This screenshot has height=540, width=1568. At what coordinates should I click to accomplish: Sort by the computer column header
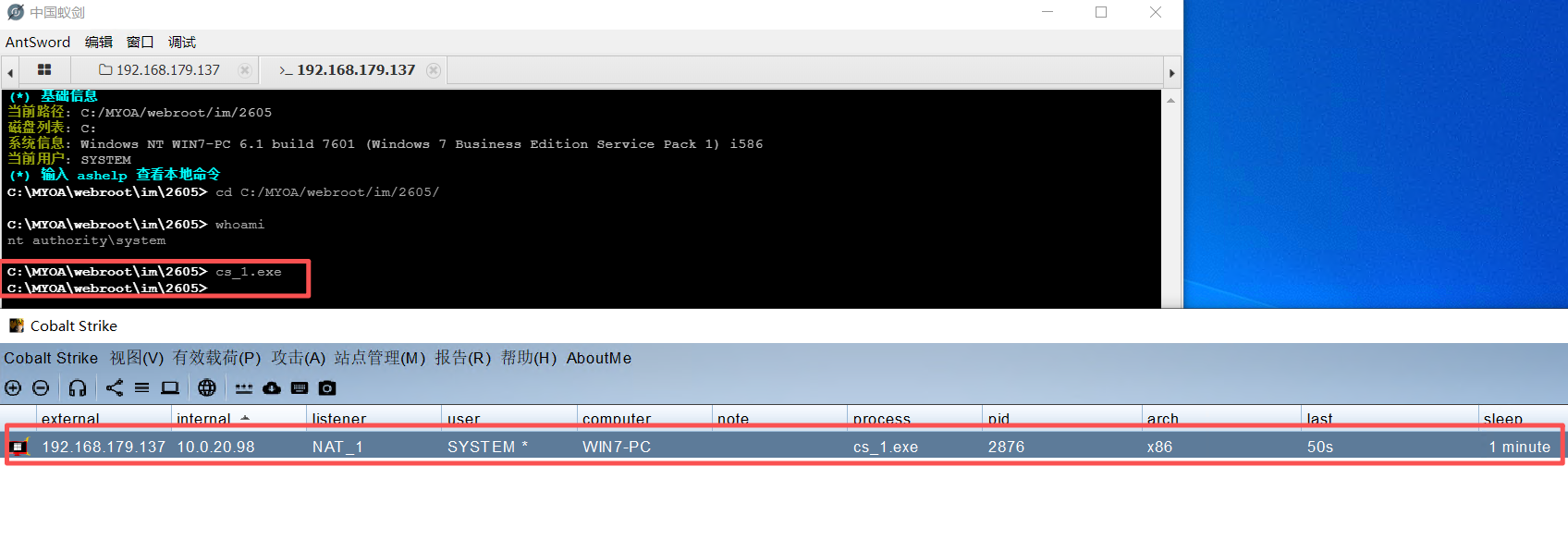[x=644, y=417]
